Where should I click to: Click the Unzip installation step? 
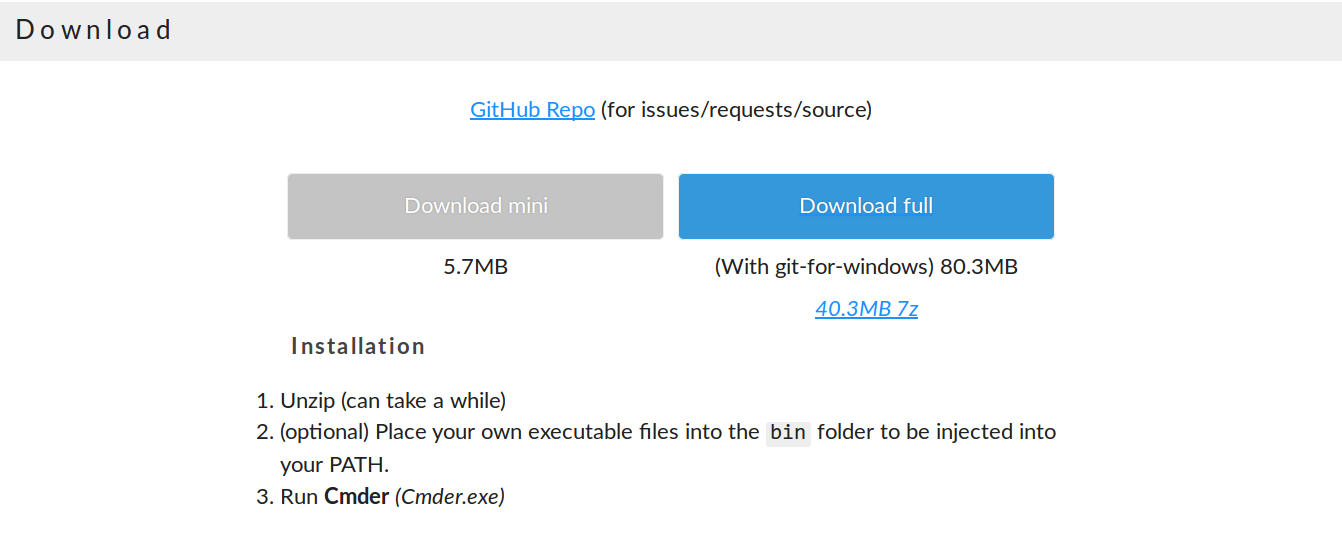click(393, 401)
